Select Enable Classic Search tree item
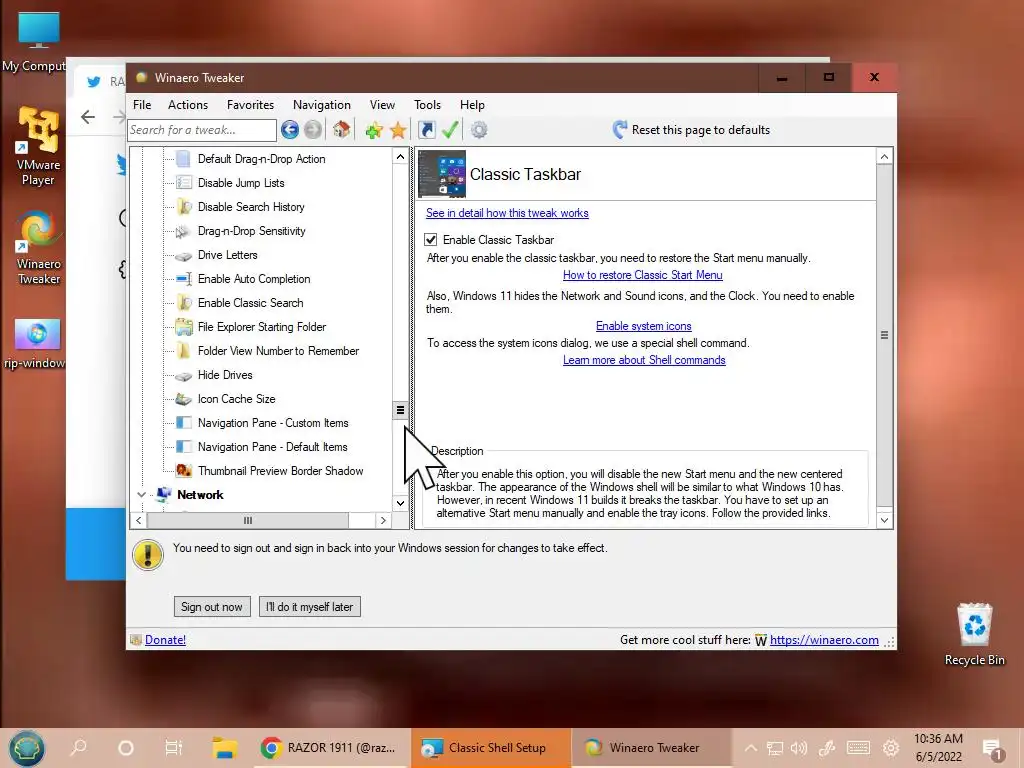Viewport: 1024px width, 768px height. point(251,303)
